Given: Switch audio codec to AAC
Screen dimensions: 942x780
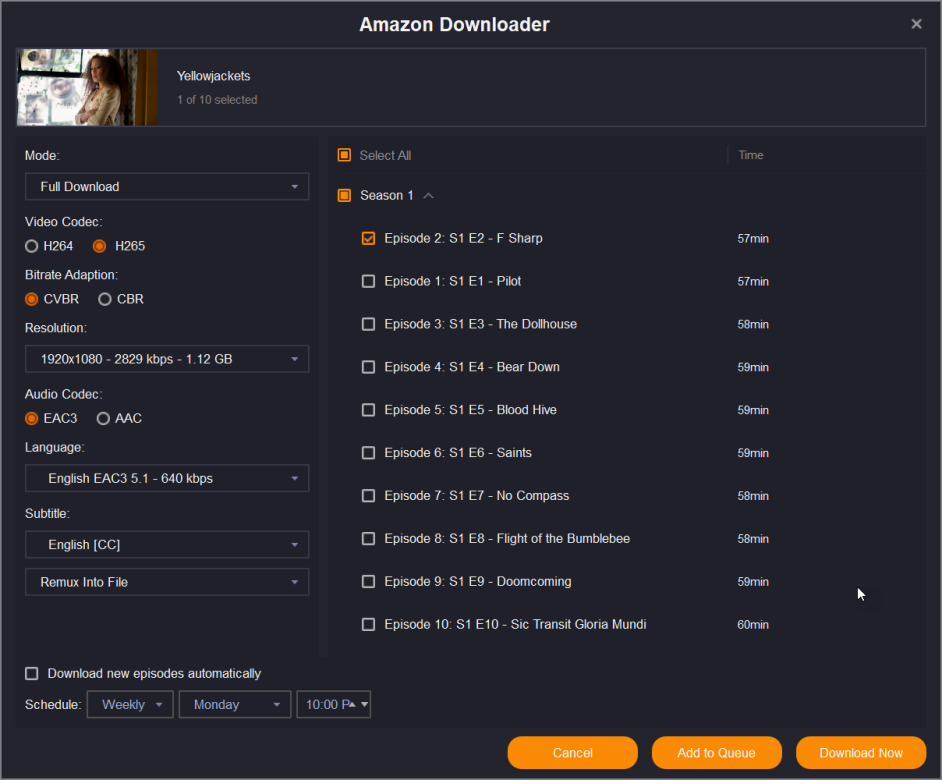Looking at the screenshot, I should click(103, 418).
